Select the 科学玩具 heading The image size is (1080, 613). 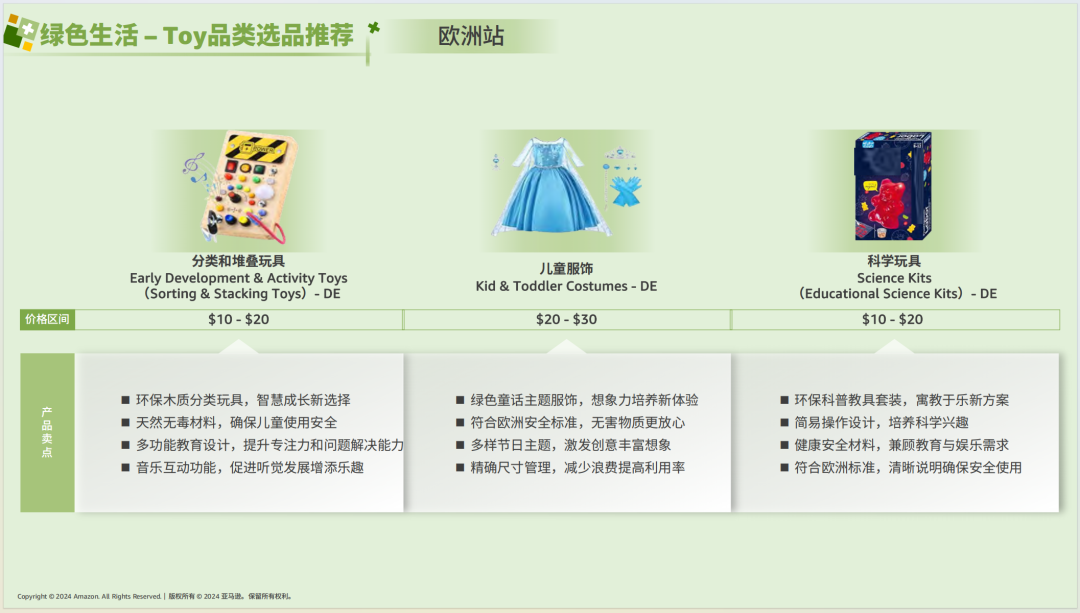click(x=894, y=261)
